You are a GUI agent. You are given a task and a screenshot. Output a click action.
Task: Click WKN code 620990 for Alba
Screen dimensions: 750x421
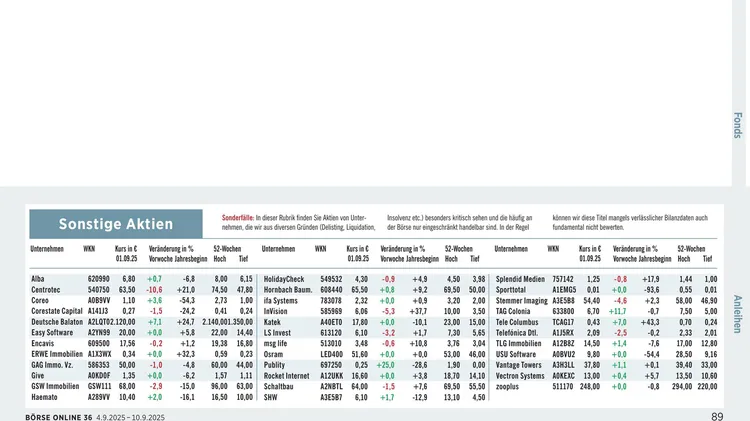(x=99, y=279)
